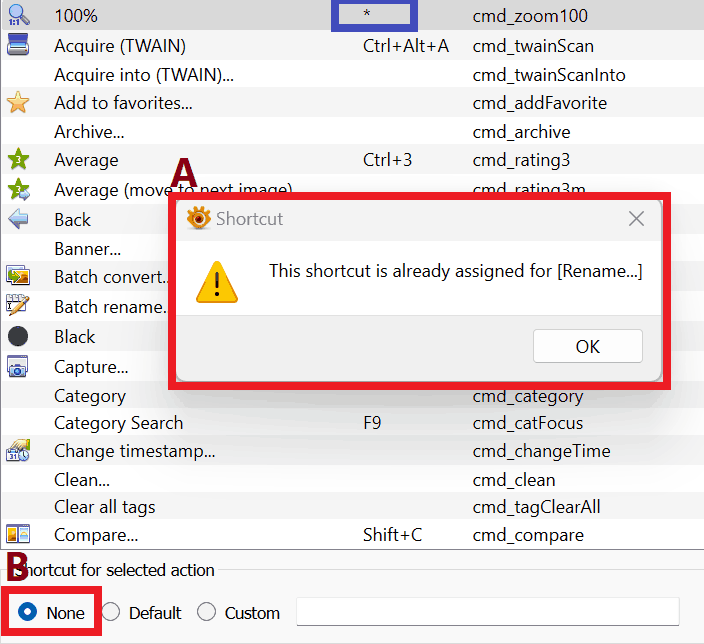Click the Ctrl+3 shortcut cell

point(387,160)
